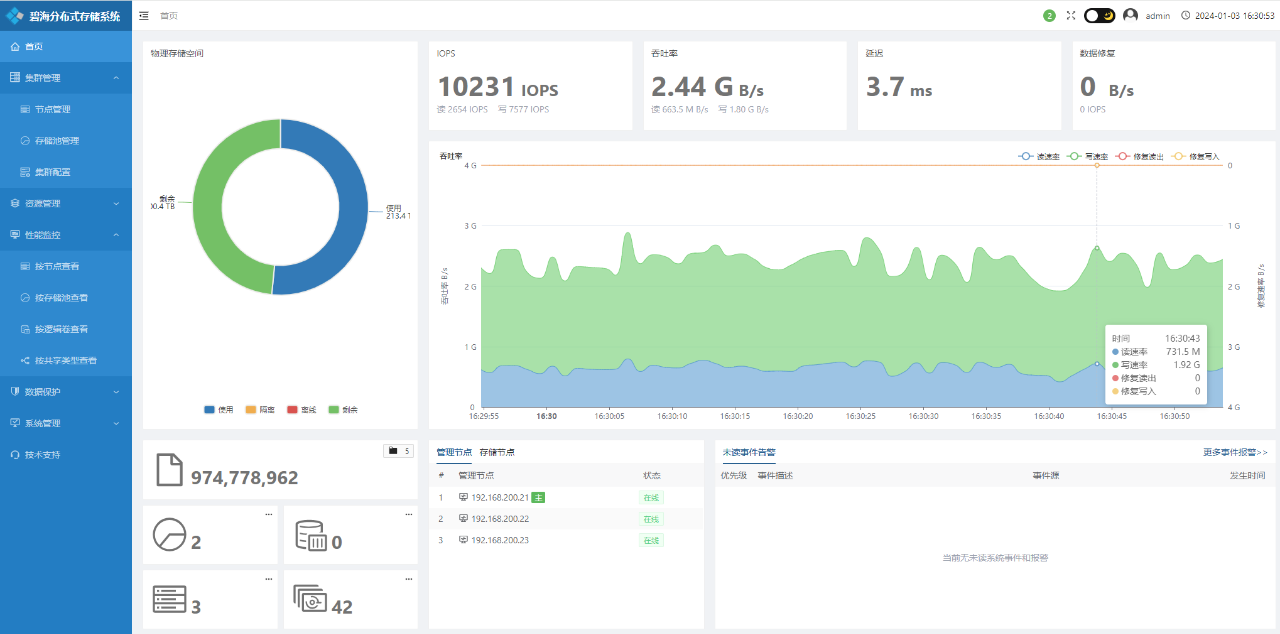Click the server rack icon beside 3
The image size is (1280, 634).
click(x=169, y=598)
